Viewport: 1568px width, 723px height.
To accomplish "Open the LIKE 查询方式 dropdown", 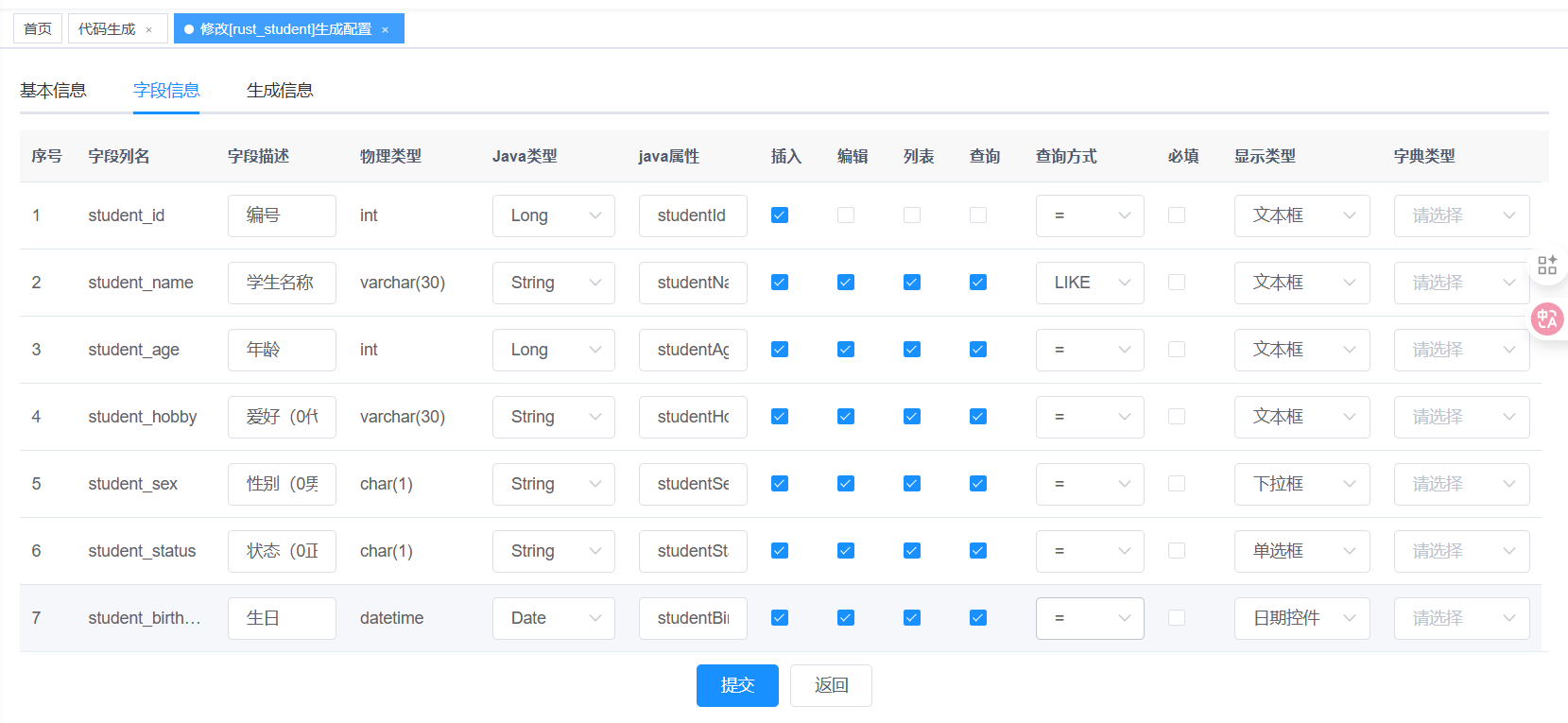I will pyautogui.click(x=1089, y=283).
